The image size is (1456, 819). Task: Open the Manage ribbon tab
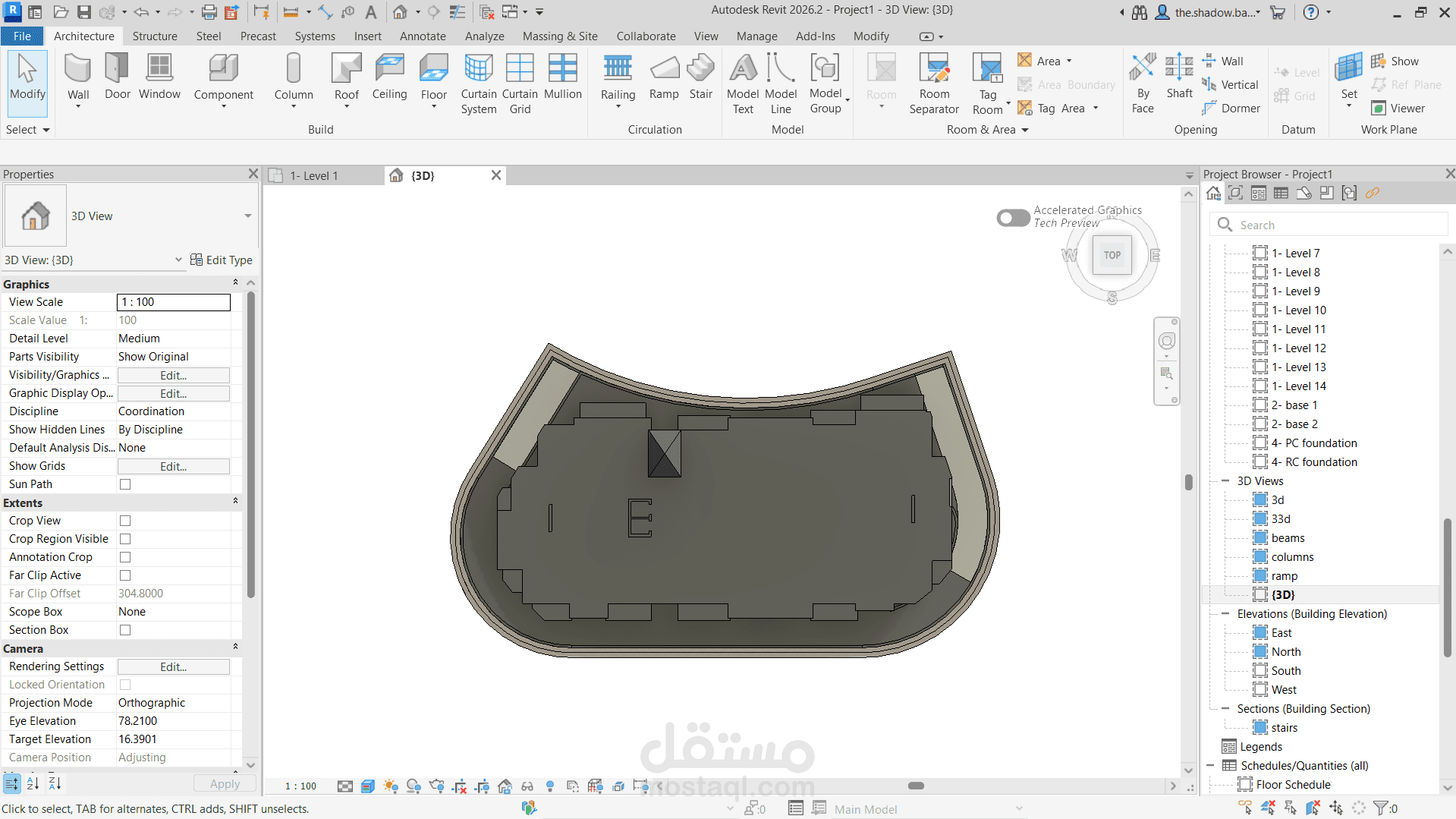[756, 36]
